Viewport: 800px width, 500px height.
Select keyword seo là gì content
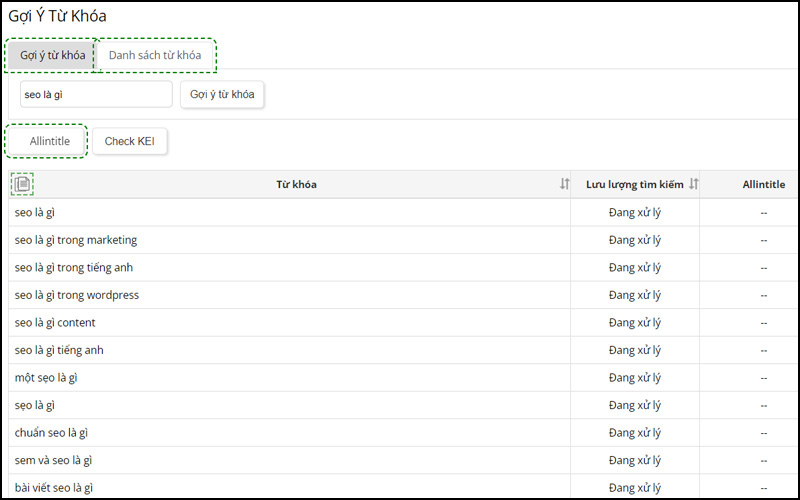point(55,323)
